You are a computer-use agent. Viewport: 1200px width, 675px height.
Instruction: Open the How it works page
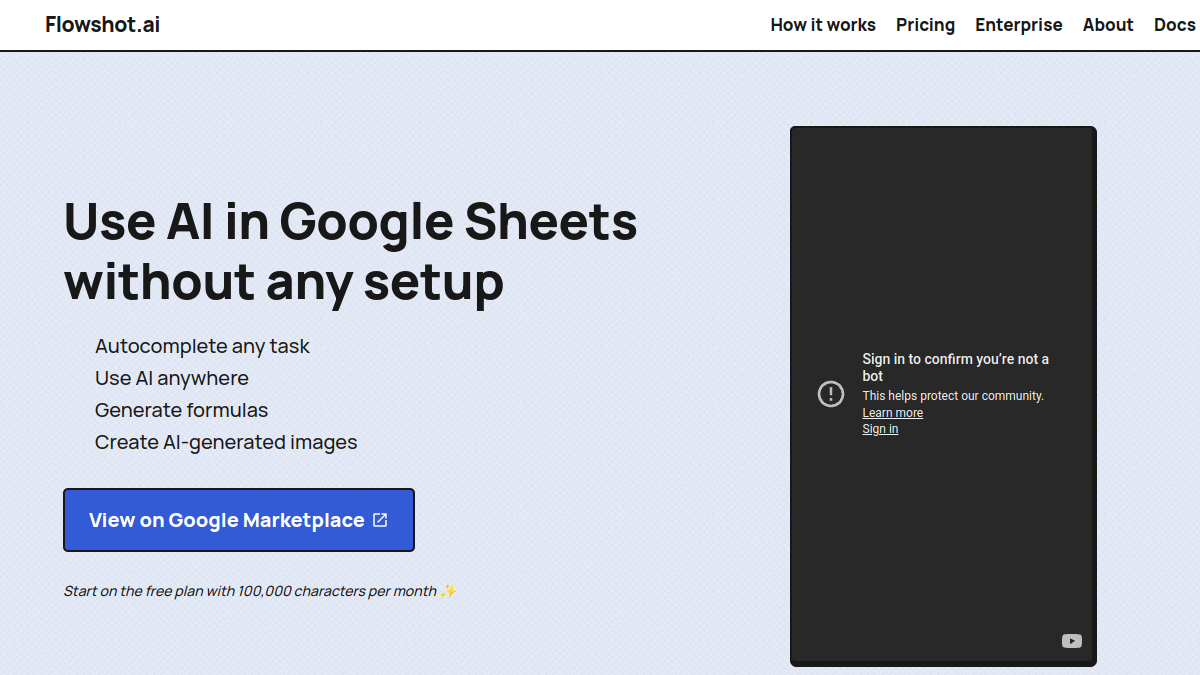point(823,25)
